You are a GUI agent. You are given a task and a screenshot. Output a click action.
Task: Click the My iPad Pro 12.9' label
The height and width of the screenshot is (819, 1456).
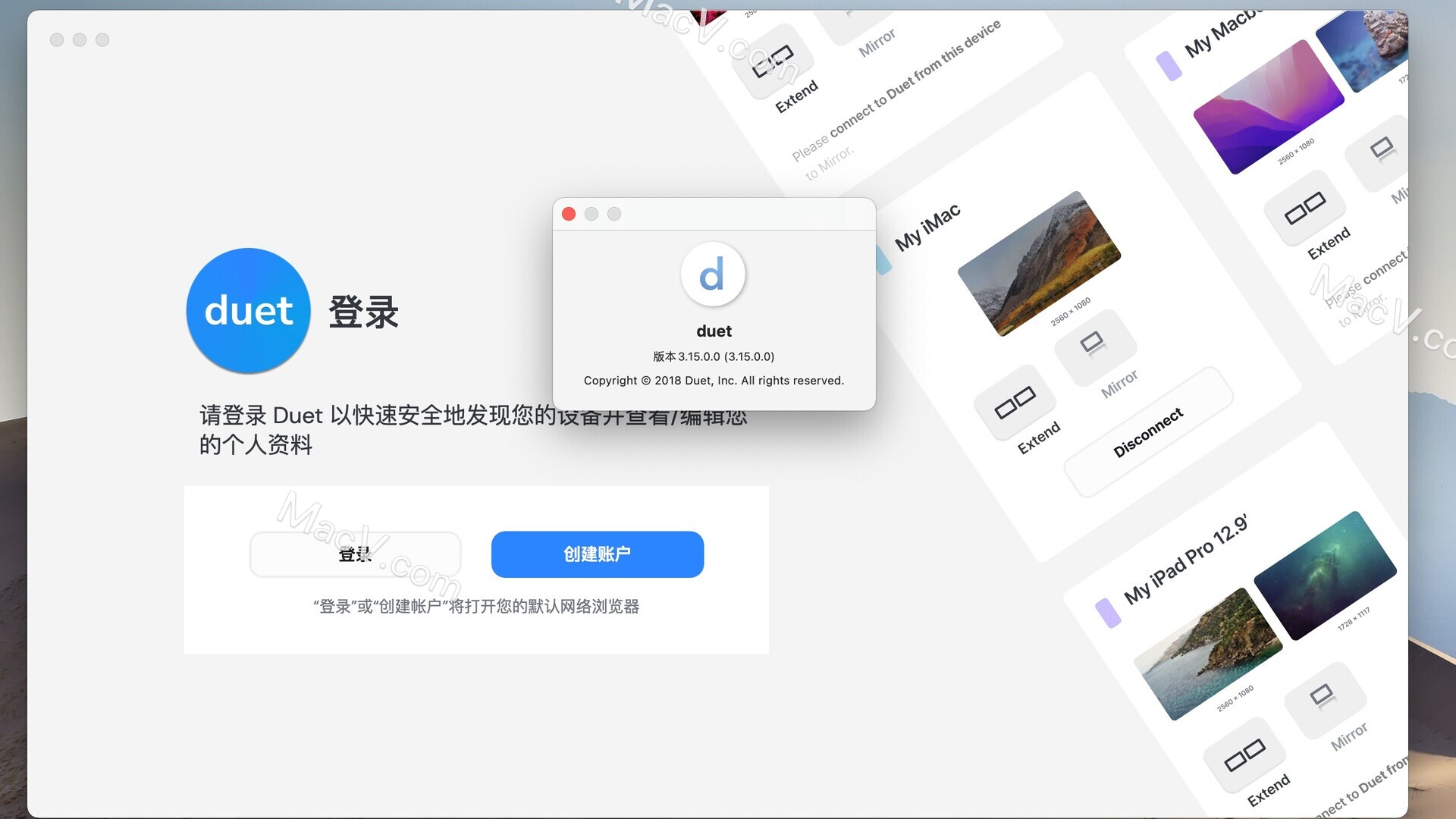[1185, 560]
